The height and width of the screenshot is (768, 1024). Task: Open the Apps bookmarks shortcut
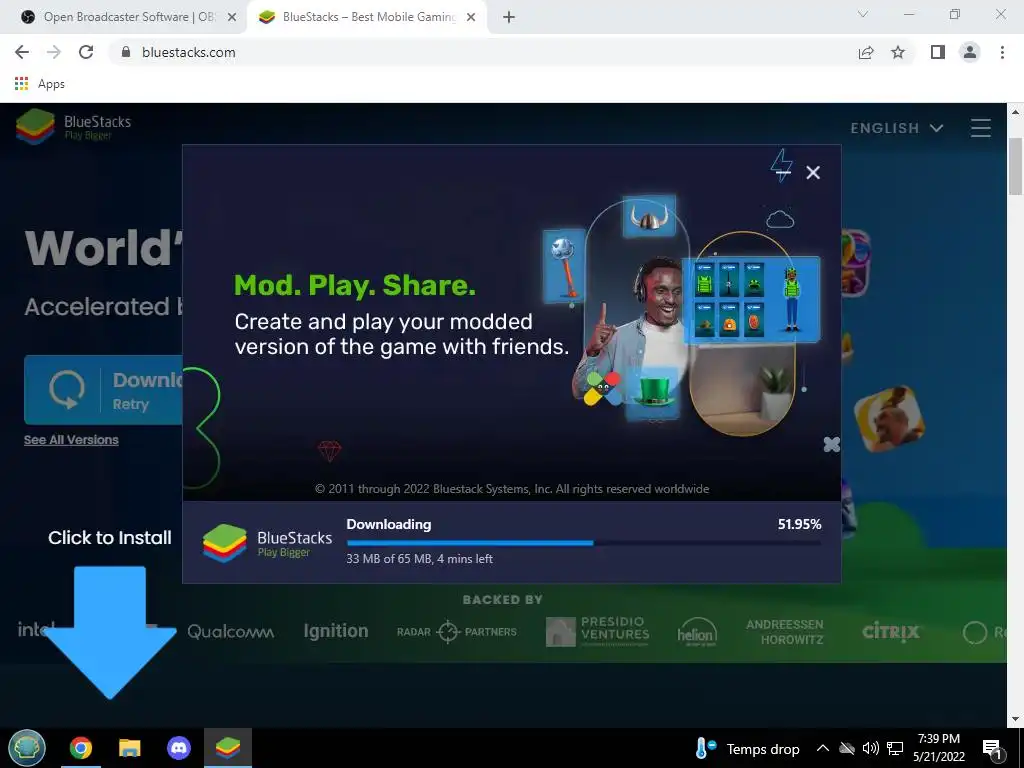point(40,84)
